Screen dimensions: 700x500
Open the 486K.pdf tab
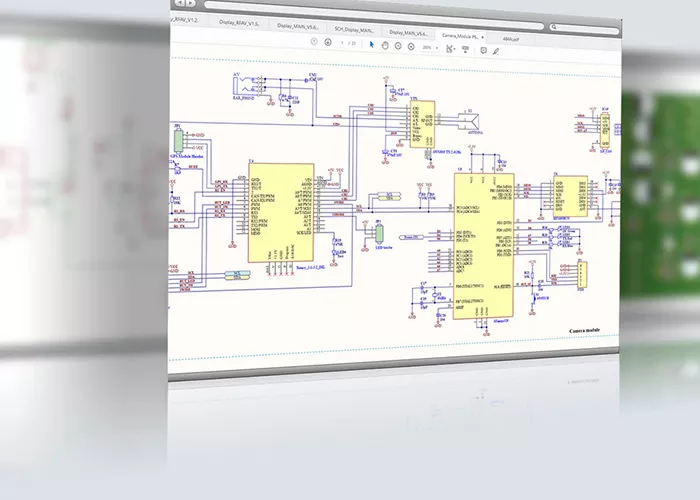point(511,39)
